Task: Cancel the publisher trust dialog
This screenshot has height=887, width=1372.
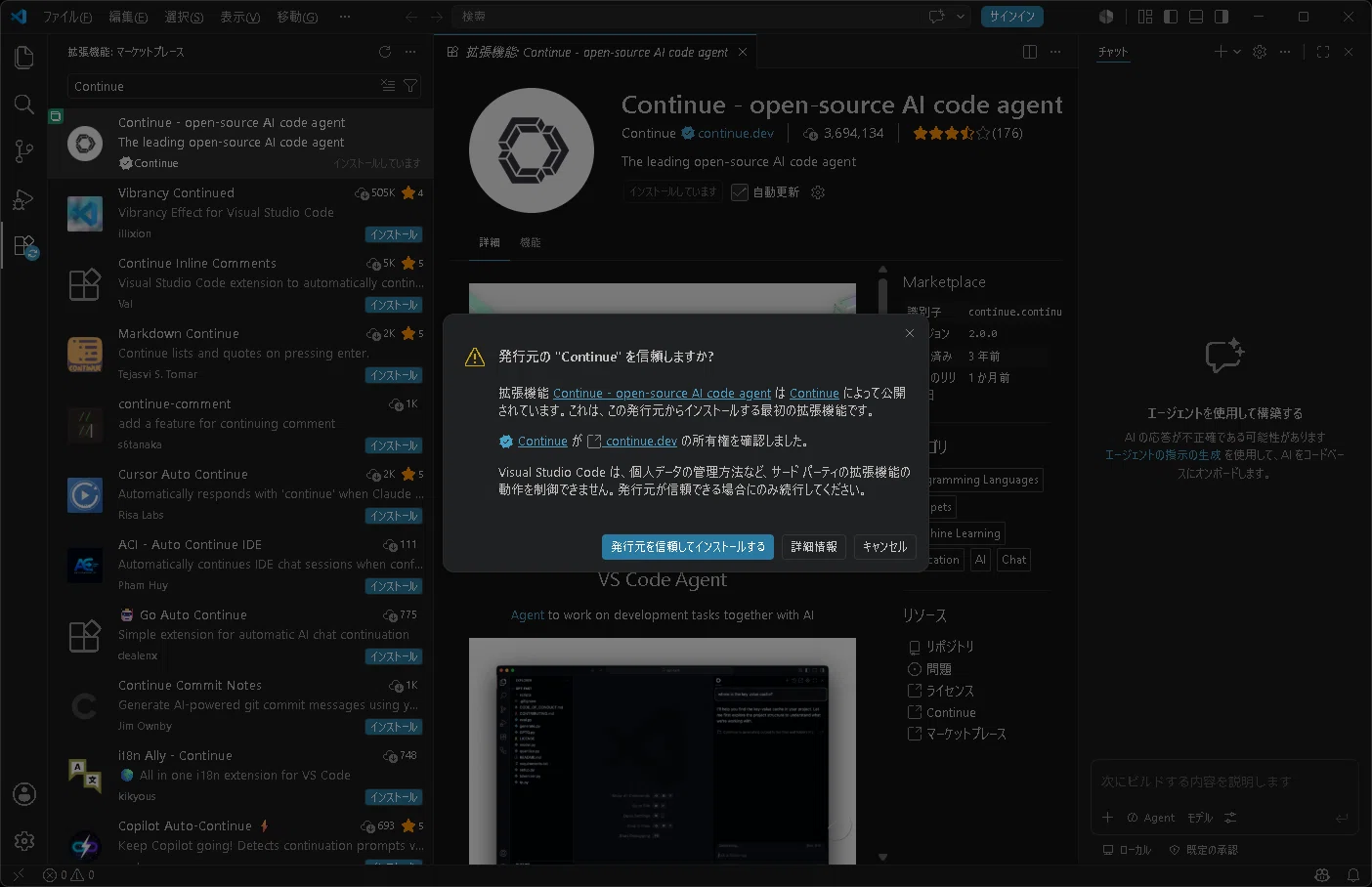Action: pyautogui.click(x=884, y=547)
